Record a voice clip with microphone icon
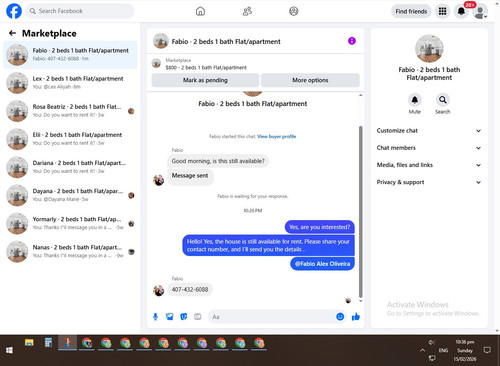500x366 pixels. [155, 317]
